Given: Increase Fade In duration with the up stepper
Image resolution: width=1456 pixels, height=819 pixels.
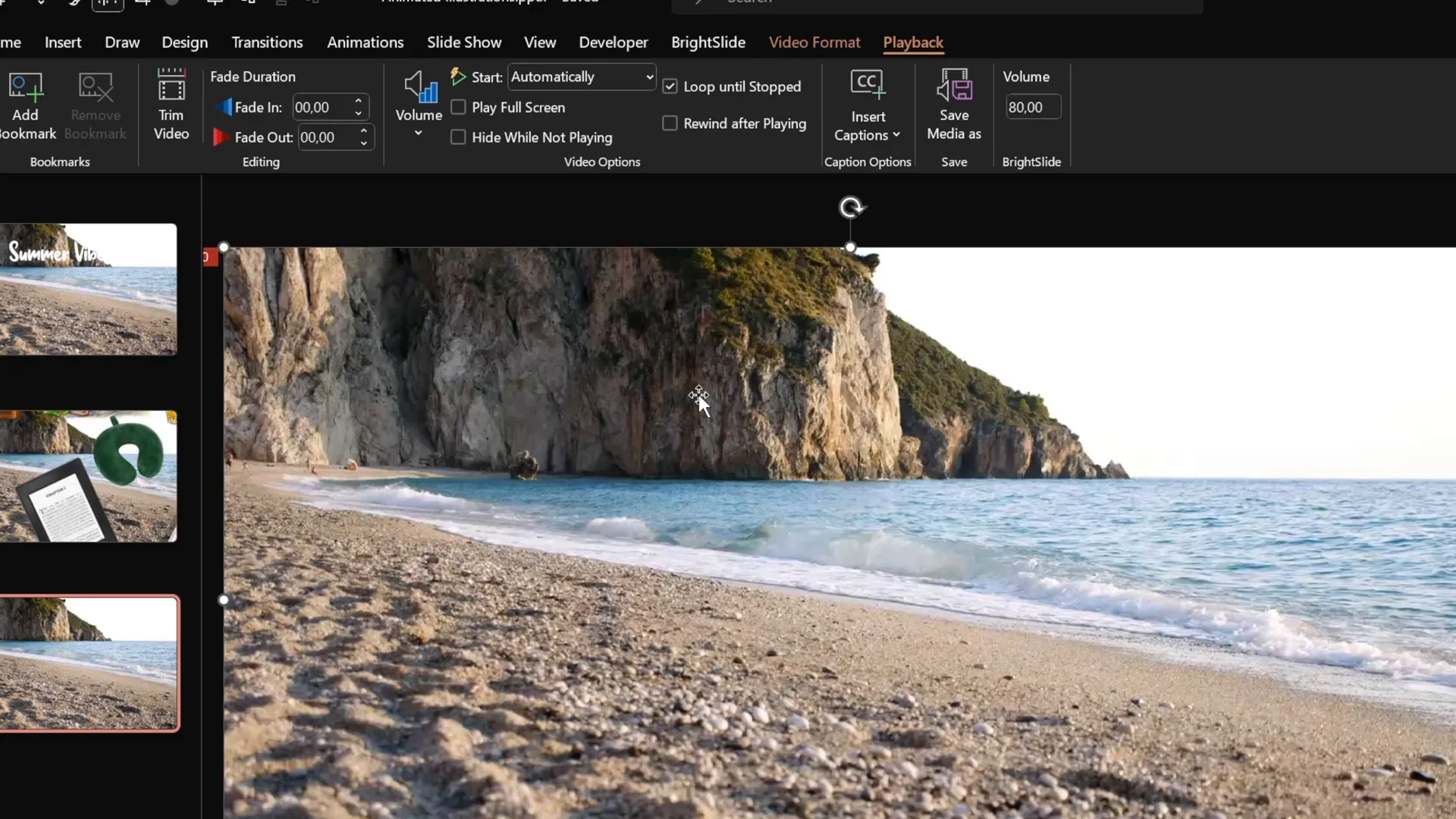Looking at the screenshot, I should click(359, 101).
